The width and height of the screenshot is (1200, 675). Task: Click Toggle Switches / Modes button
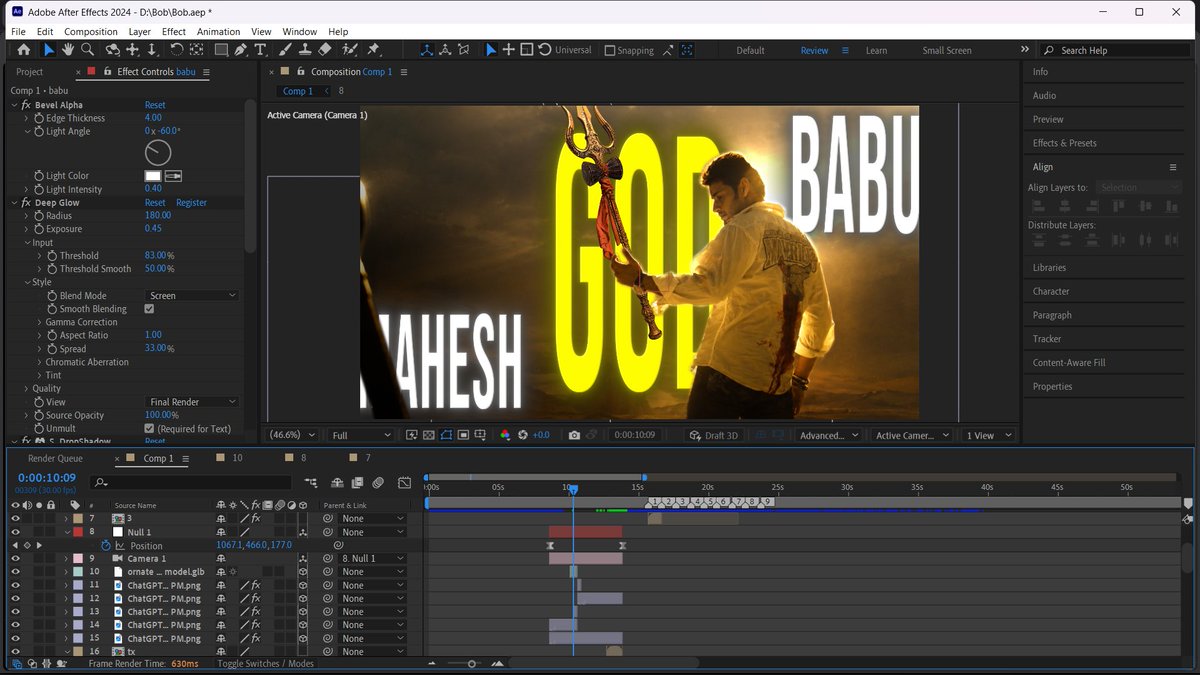[x=265, y=664]
